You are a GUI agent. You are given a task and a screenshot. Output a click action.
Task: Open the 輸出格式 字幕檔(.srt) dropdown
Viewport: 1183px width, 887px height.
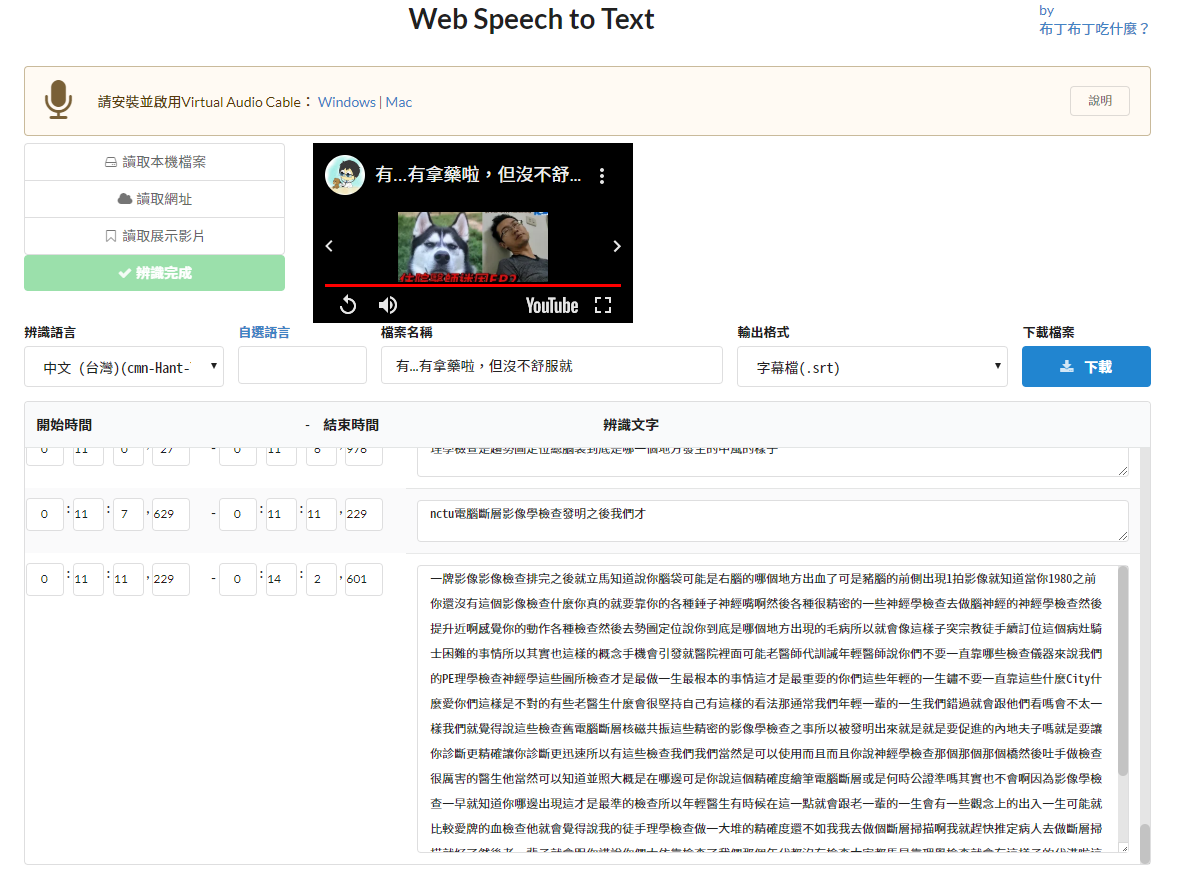tap(872, 367)
